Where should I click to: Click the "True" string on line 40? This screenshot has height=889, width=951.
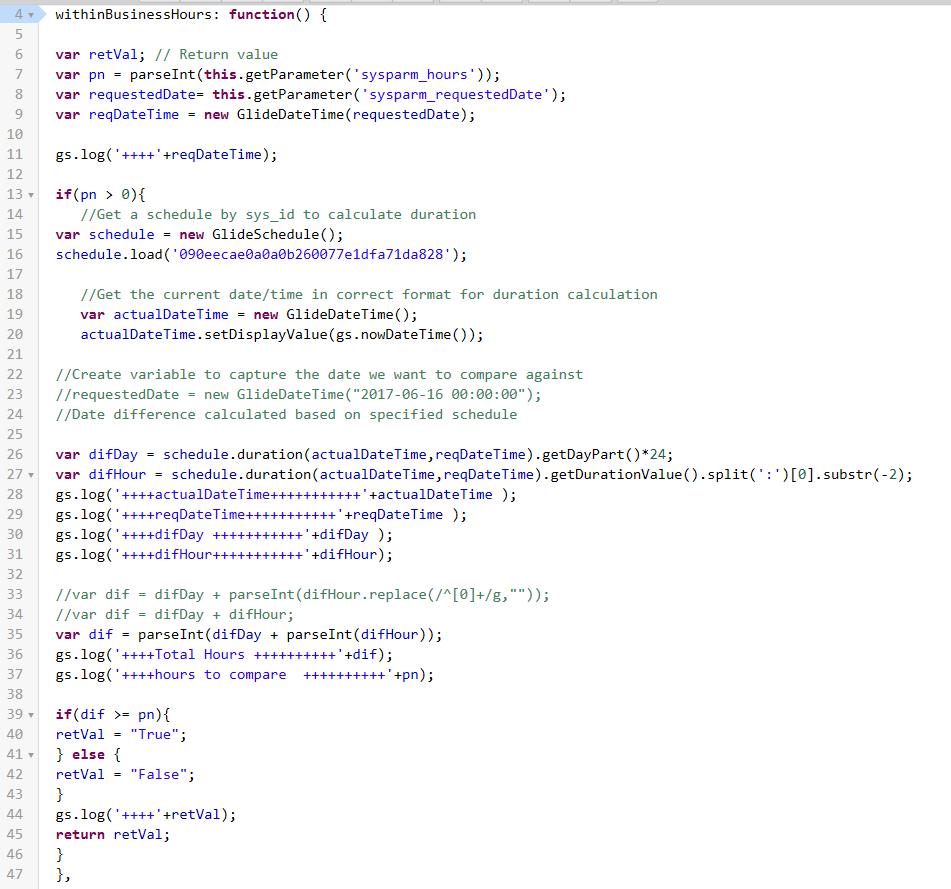point(155,735)
